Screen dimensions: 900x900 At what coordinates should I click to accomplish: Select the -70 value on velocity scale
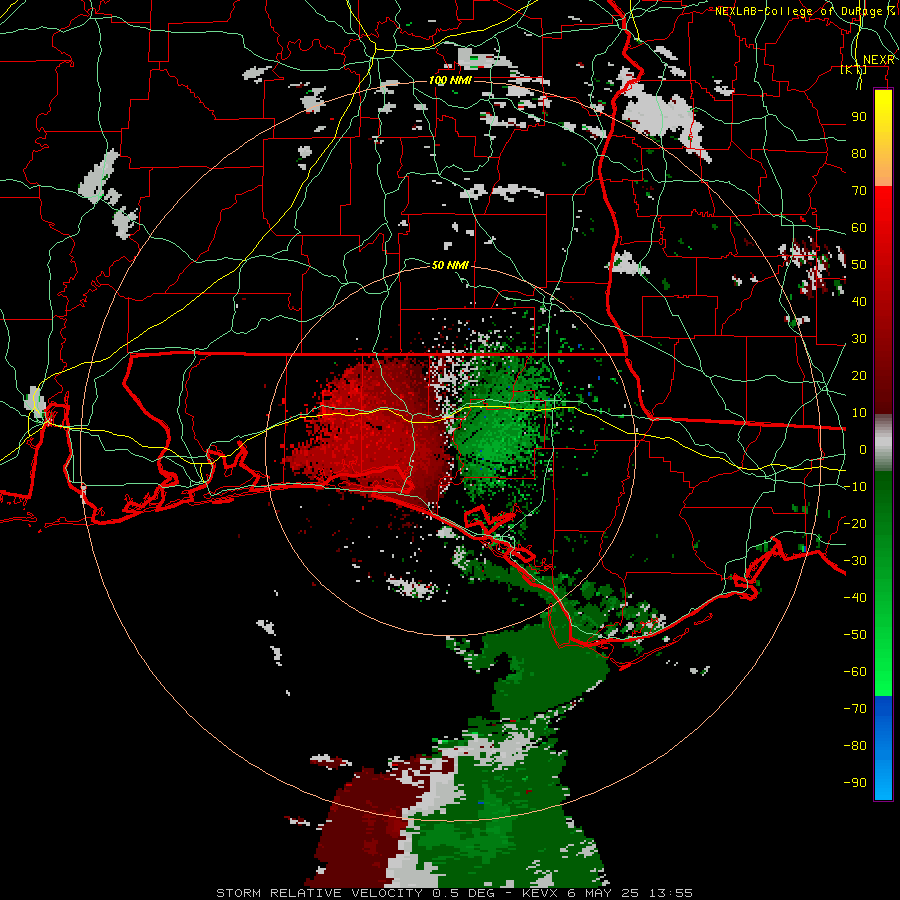point(855,709)
